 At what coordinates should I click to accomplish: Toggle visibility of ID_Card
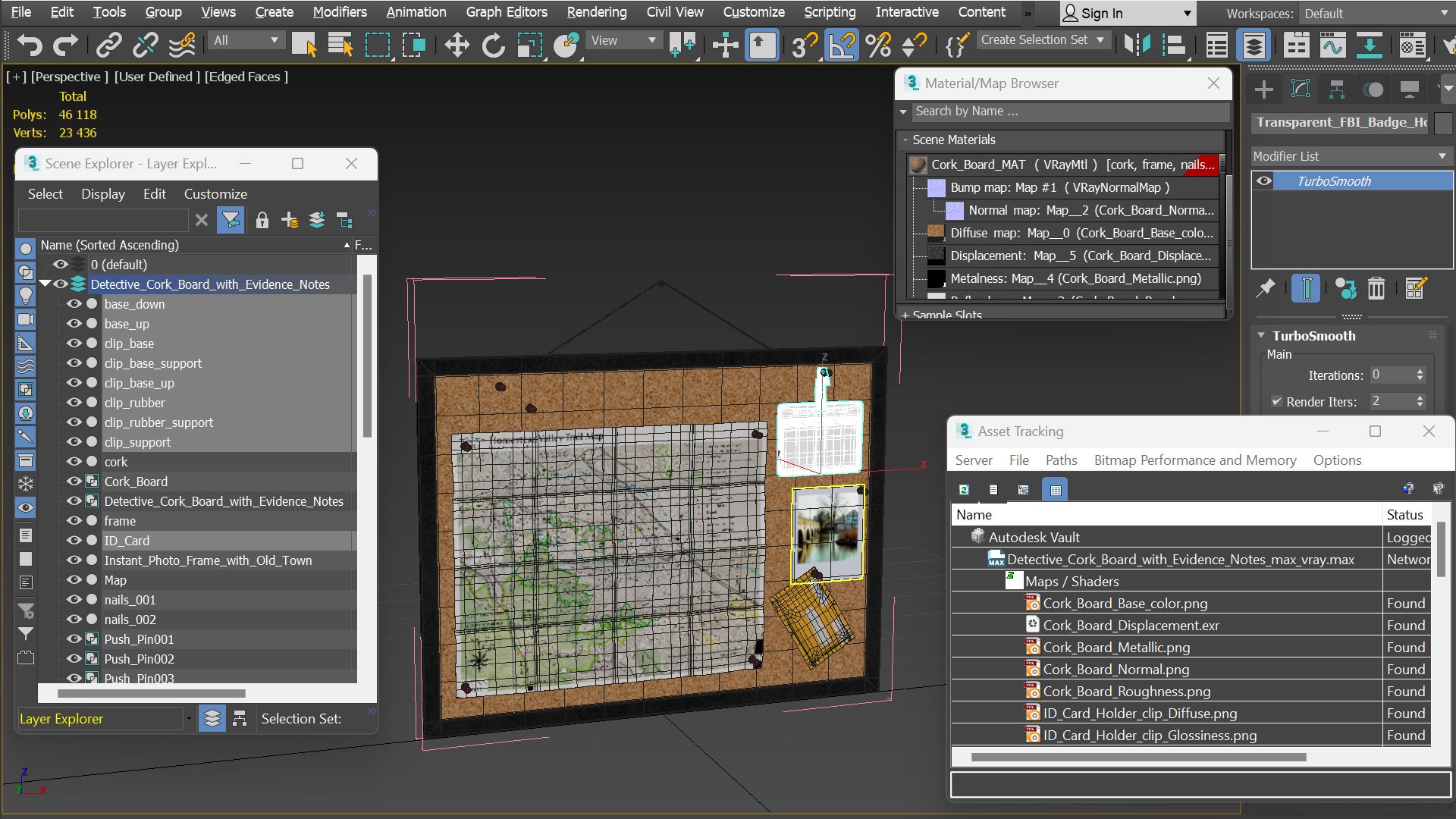(74, 540)
